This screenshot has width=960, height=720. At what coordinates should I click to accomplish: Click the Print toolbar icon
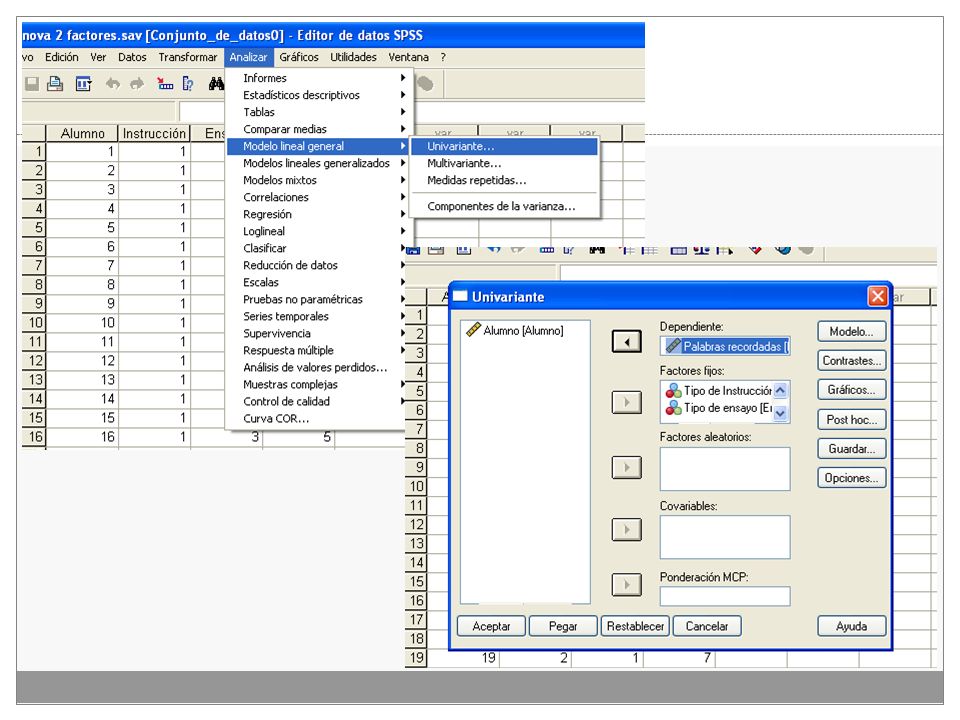point(55,84)
